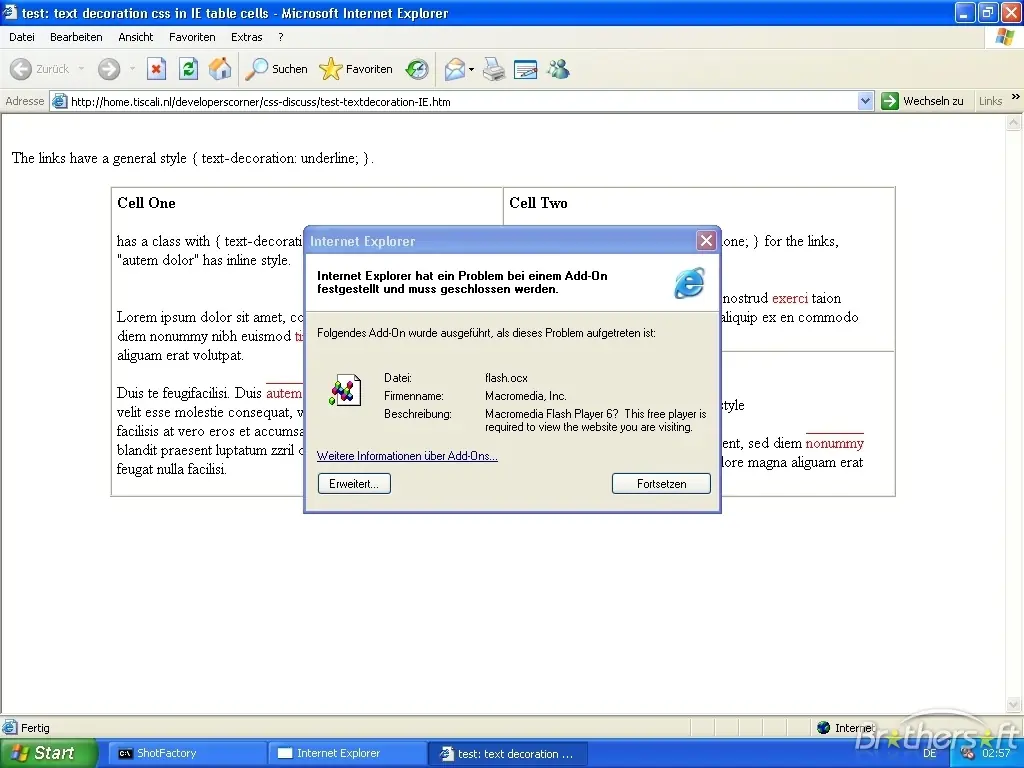The height and width of the screenshot is (768, 1024).
Task: Open the Ansicht menu
Action: 136,37
